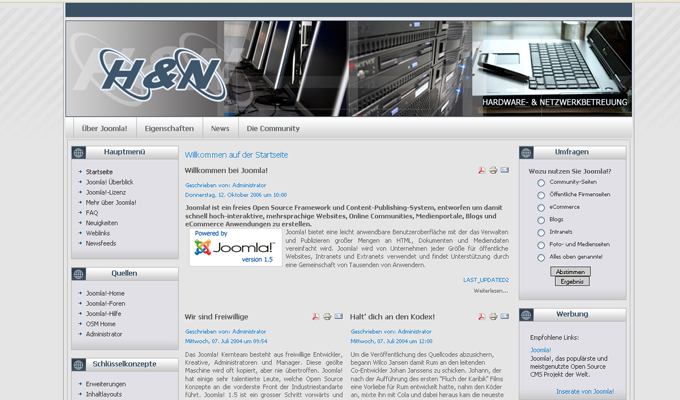Print the 'Wir sind Freiwillige' article
The width and height of the screenshot is (680, 400).
coord(327,317)
